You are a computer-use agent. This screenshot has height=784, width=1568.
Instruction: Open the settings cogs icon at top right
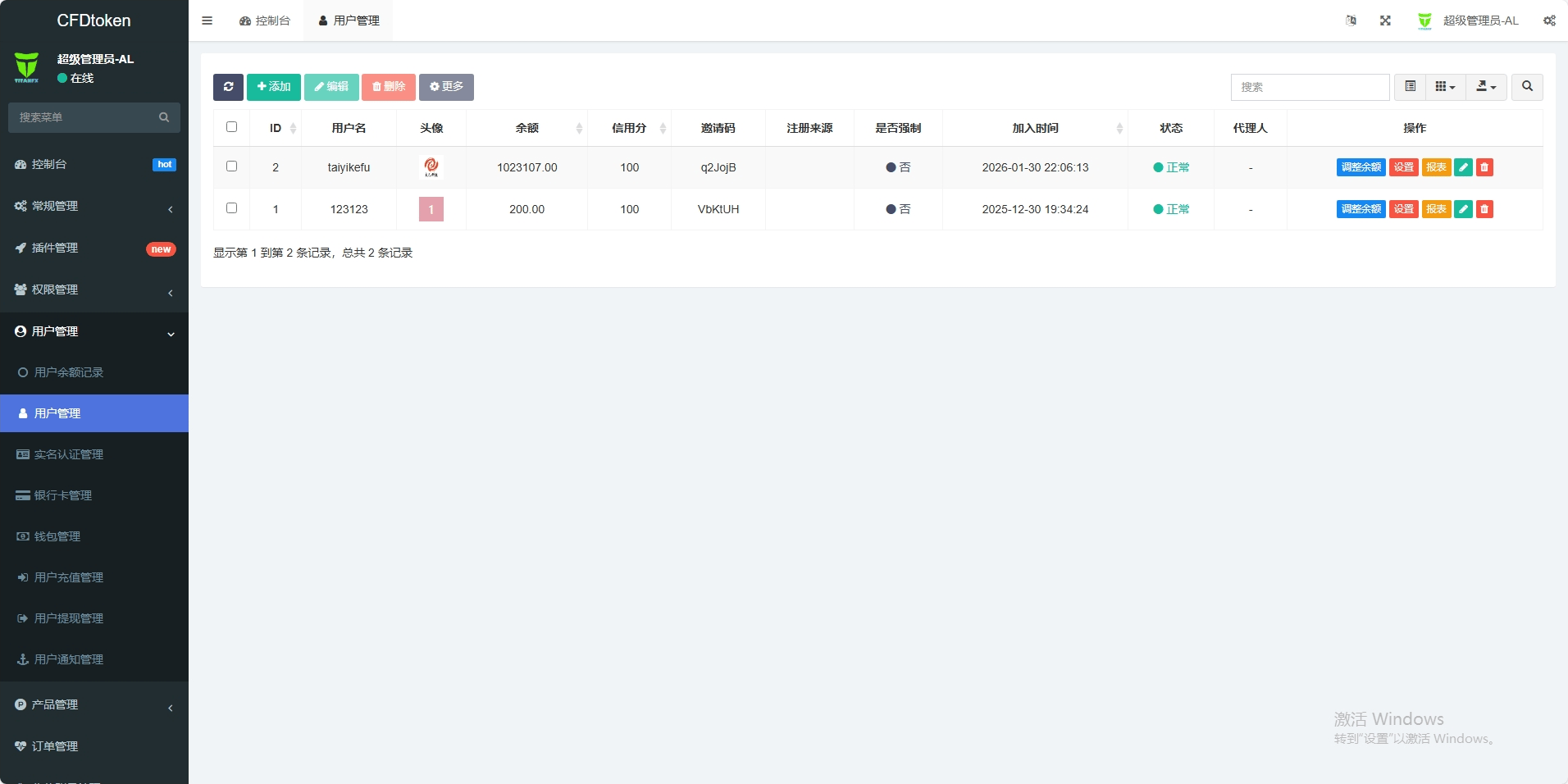(x=1549, y=21)
